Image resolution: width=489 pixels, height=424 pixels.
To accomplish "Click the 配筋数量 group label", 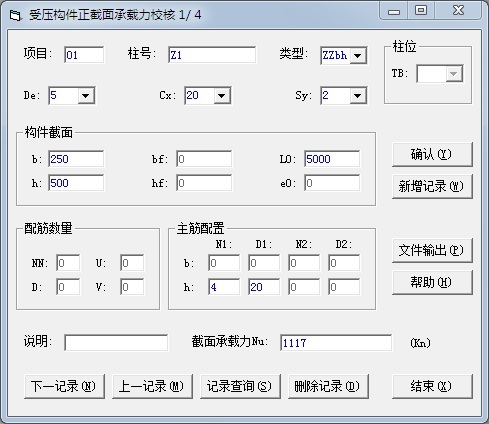I will tap(48, 229).
